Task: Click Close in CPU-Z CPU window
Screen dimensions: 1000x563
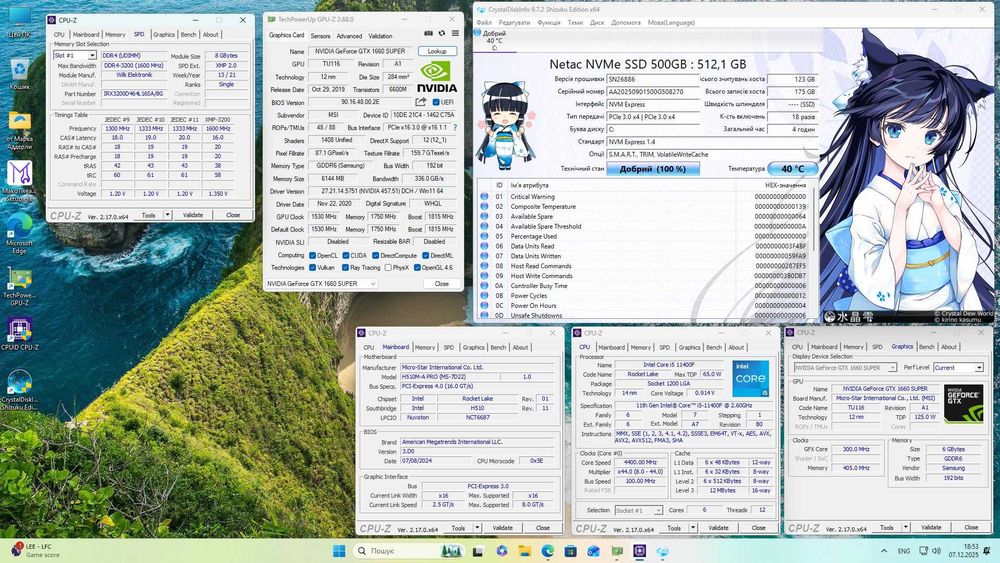Action: tap(758, 528)
